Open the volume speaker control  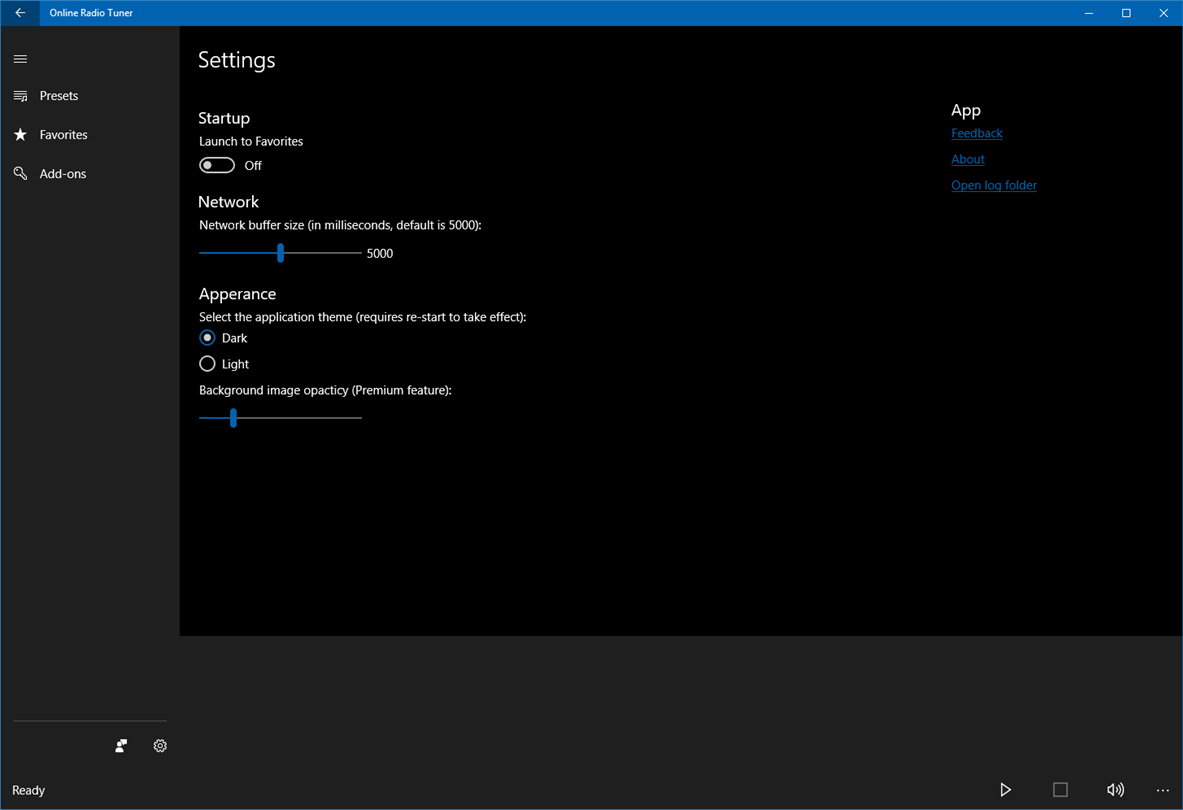[1115, 790]
